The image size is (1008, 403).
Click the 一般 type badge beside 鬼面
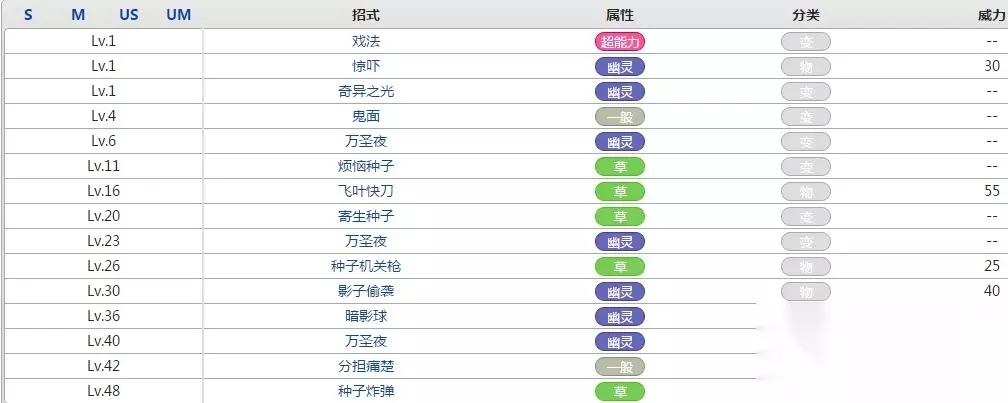(620, 116)
